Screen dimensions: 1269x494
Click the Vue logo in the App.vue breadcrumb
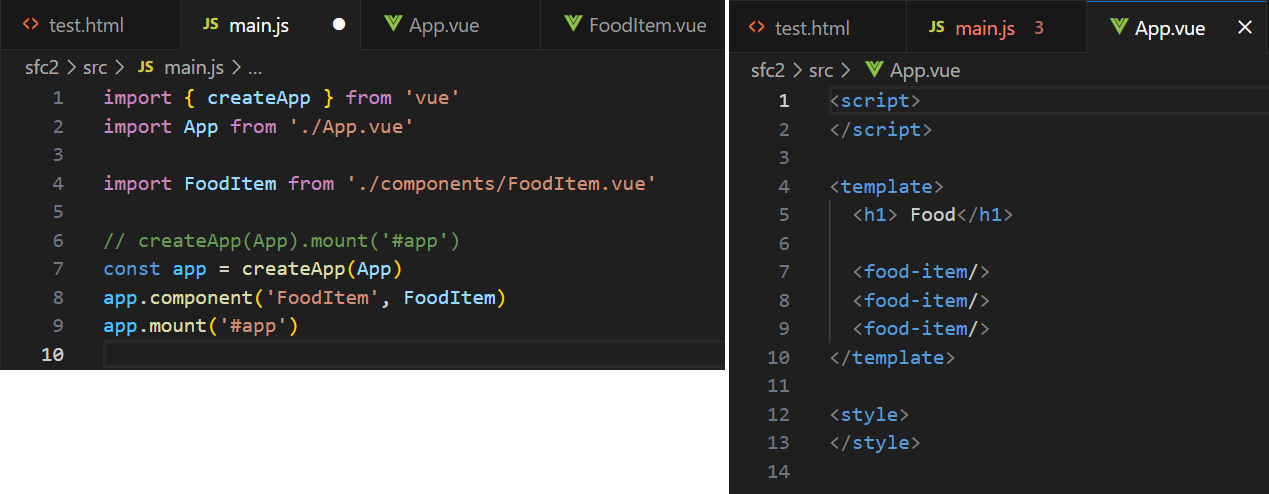coord(875,70)
